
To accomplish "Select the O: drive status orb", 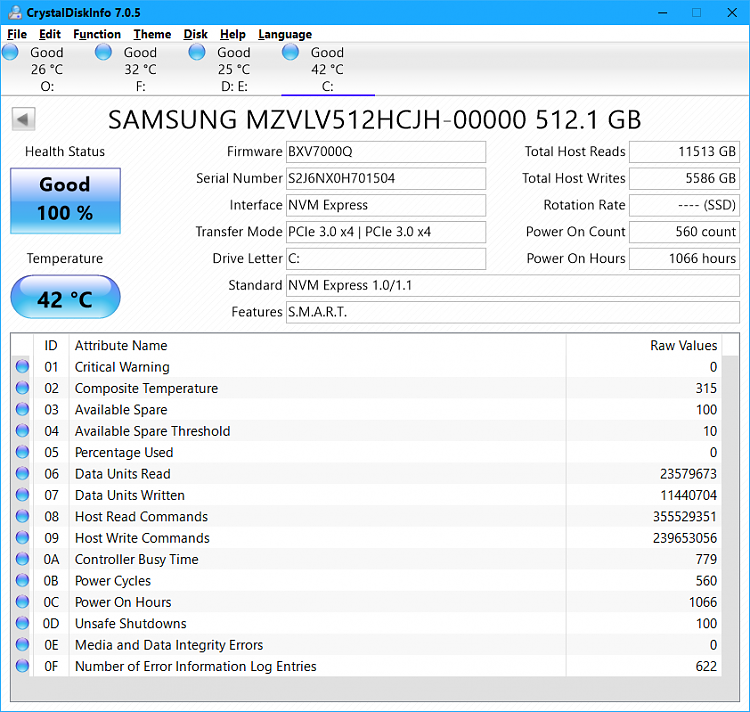I will [x=10, y=52].
